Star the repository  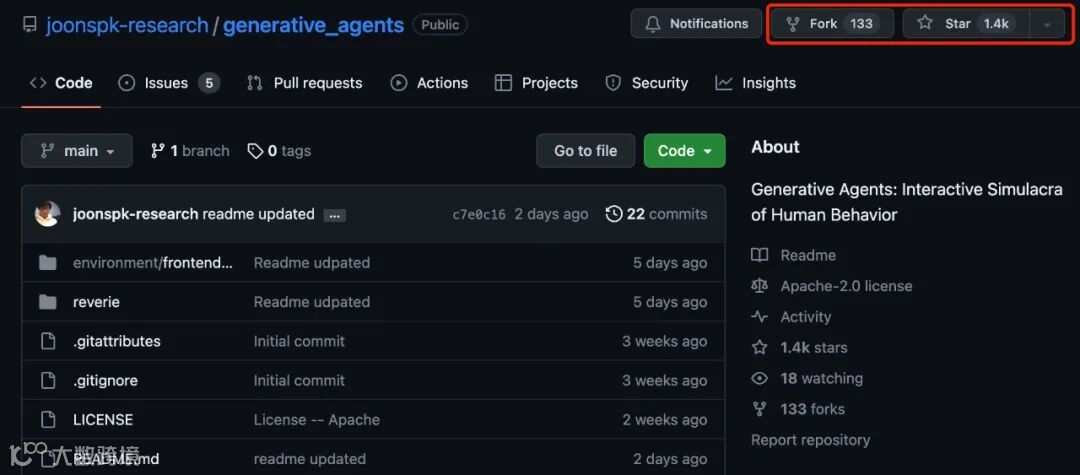pyautogui.click(x=966, y=23)
